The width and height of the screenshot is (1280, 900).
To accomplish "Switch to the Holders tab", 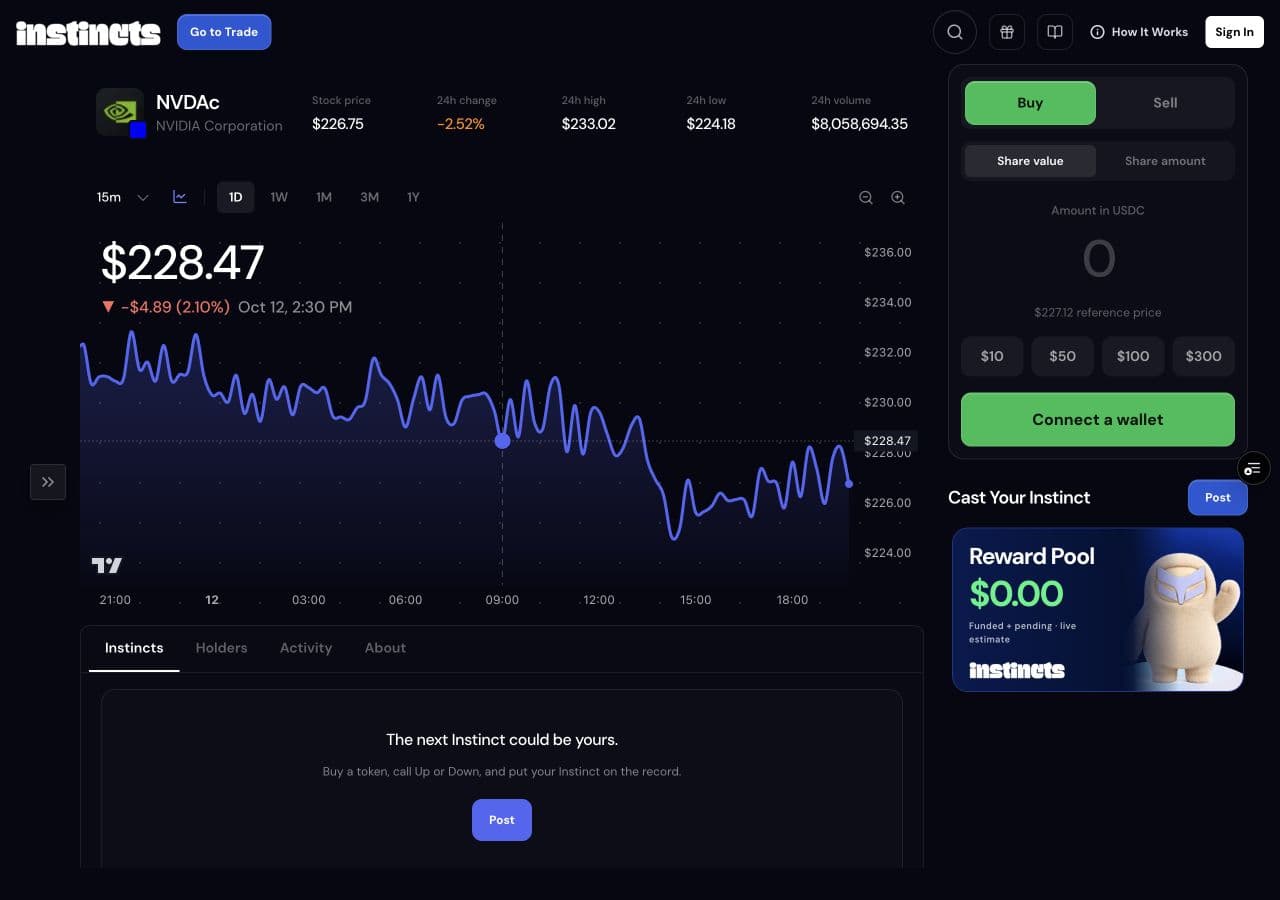I will [x=221, y=648].
